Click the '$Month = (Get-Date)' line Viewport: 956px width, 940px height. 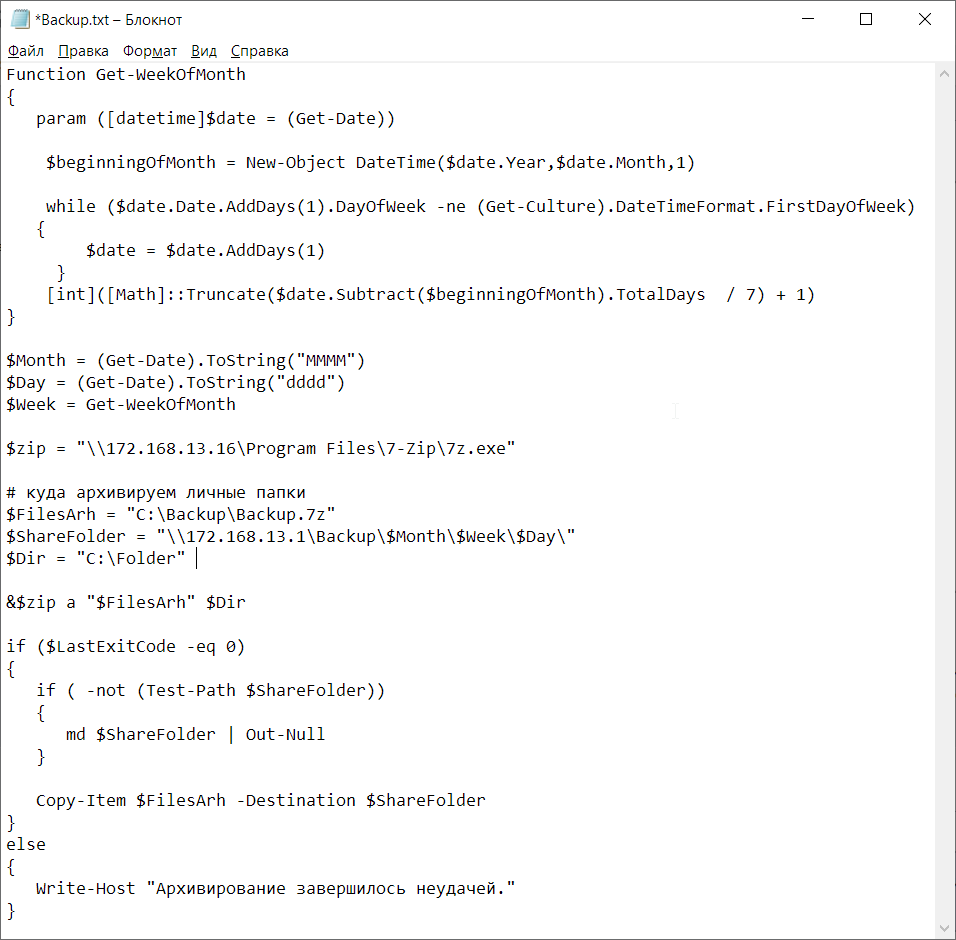coord(185,360)
